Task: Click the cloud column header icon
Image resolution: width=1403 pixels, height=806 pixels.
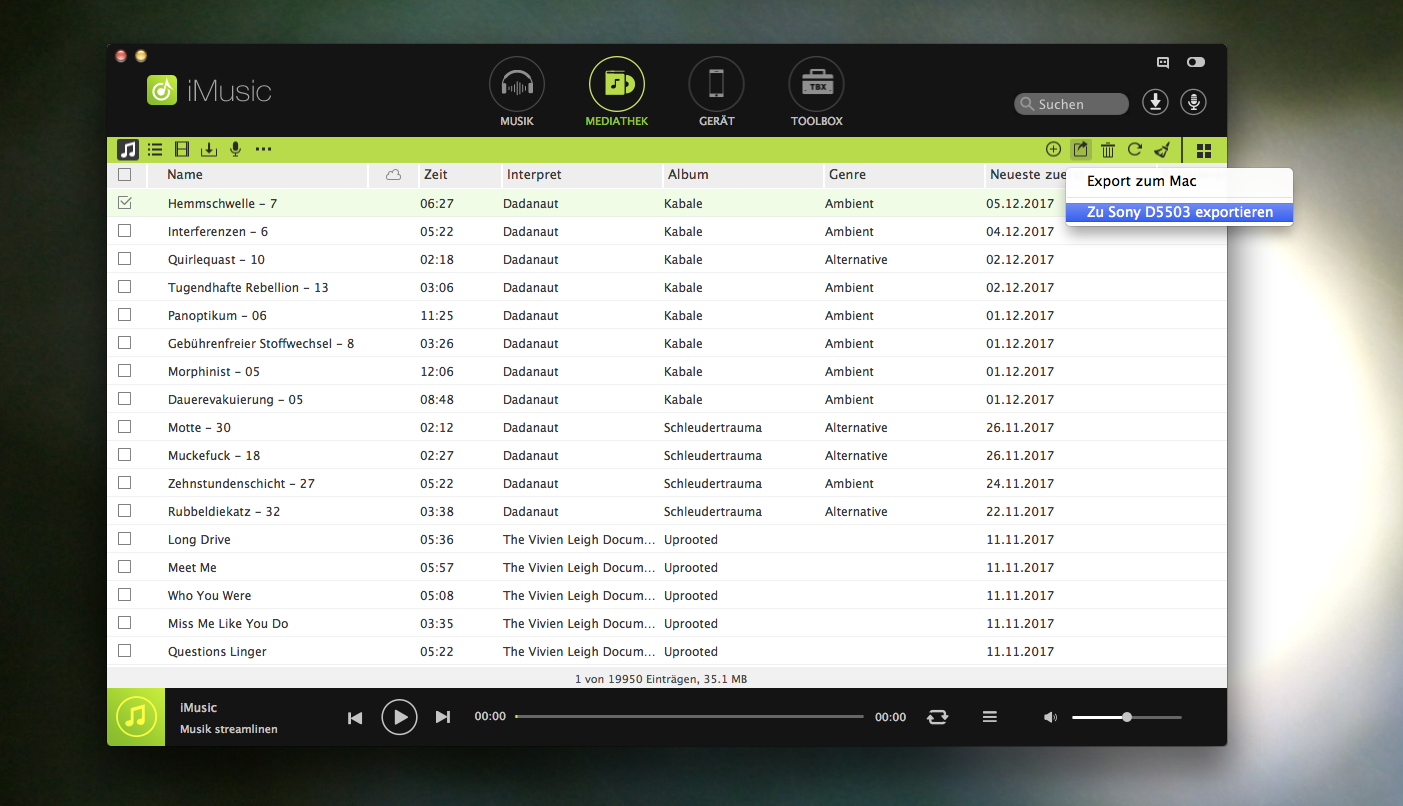Action: point(393,175)
